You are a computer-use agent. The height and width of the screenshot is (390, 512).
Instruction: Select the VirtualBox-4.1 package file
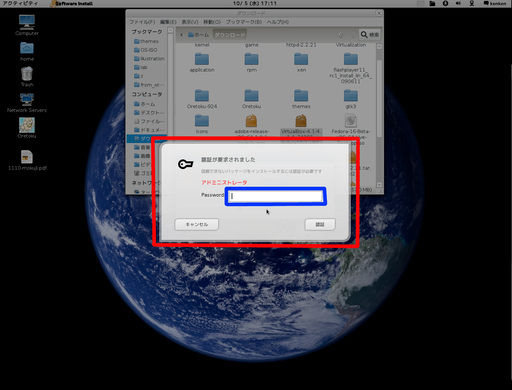[x=301, y=124]
